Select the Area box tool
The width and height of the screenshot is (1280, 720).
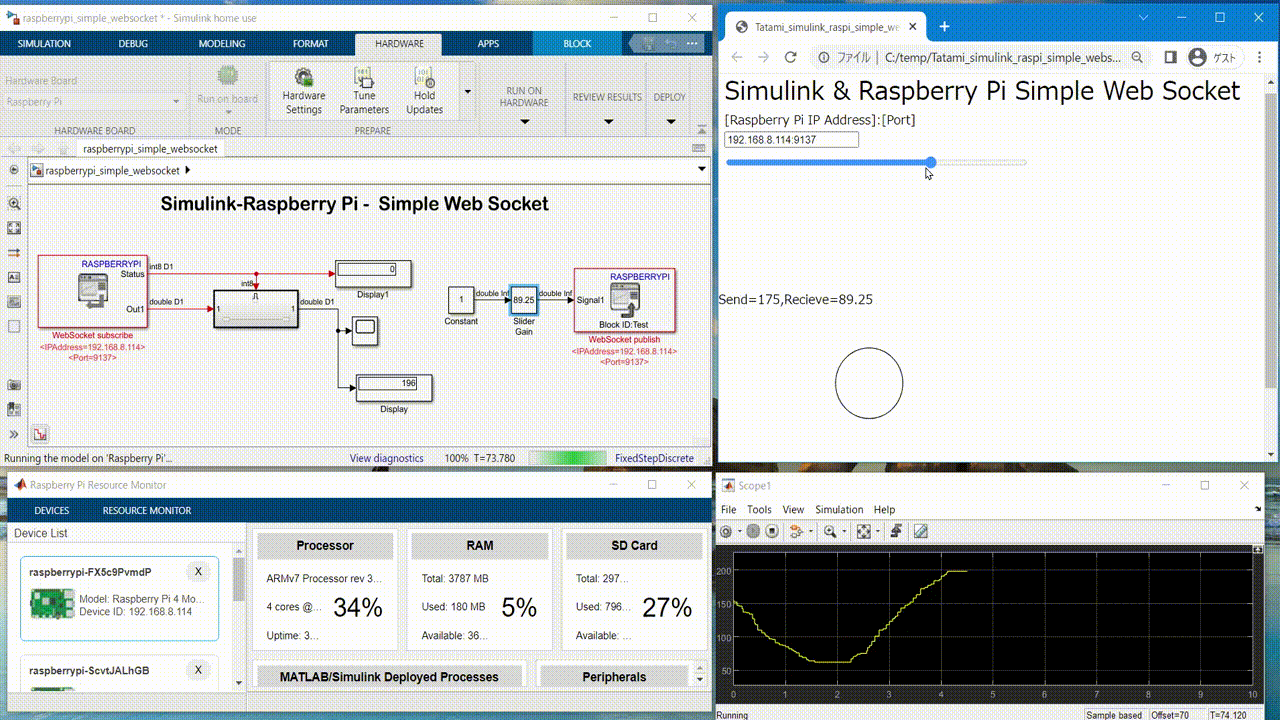14,326
